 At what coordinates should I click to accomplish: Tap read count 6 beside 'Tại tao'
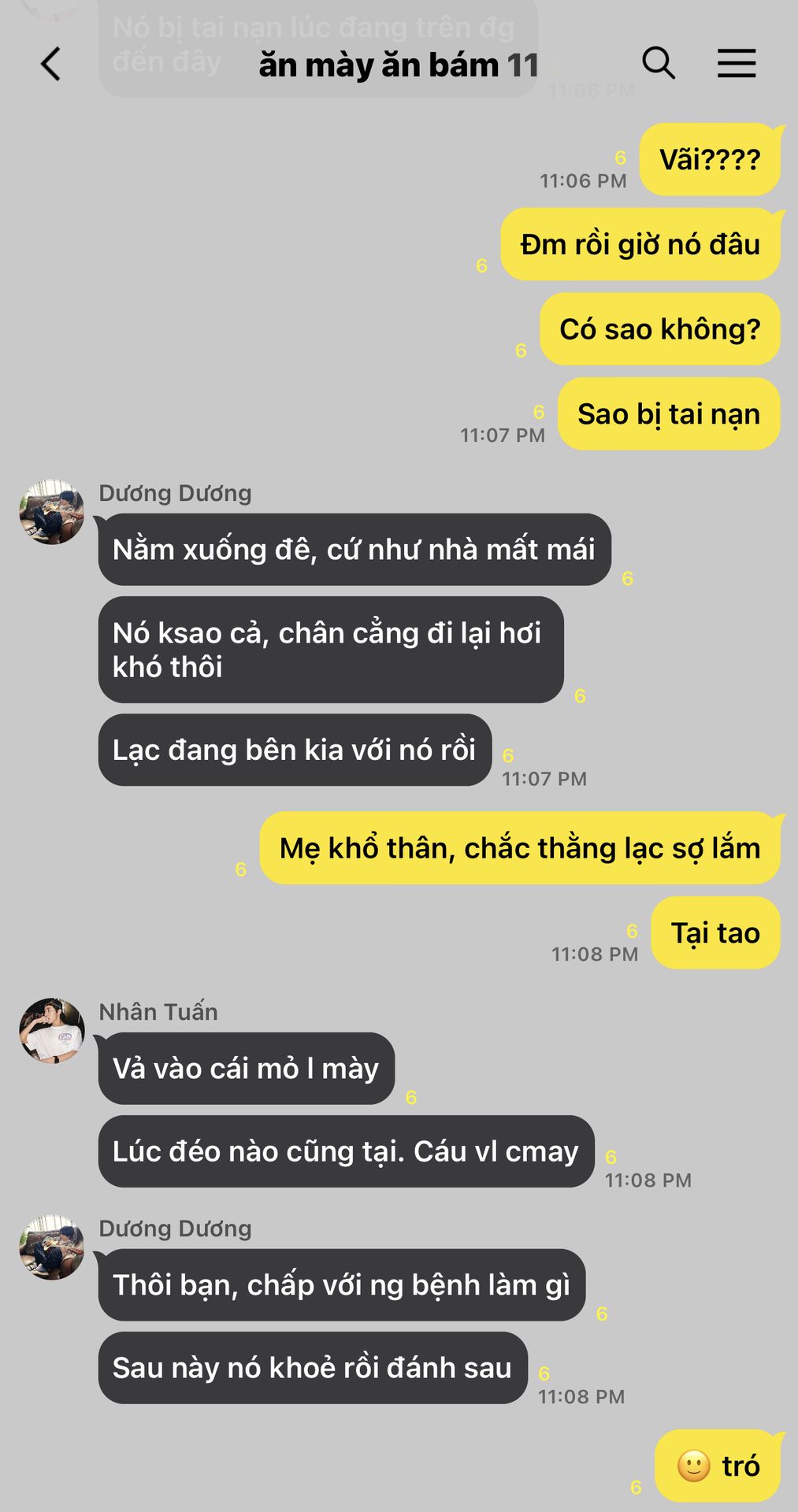pyautogui.click(x=632, y=931)
